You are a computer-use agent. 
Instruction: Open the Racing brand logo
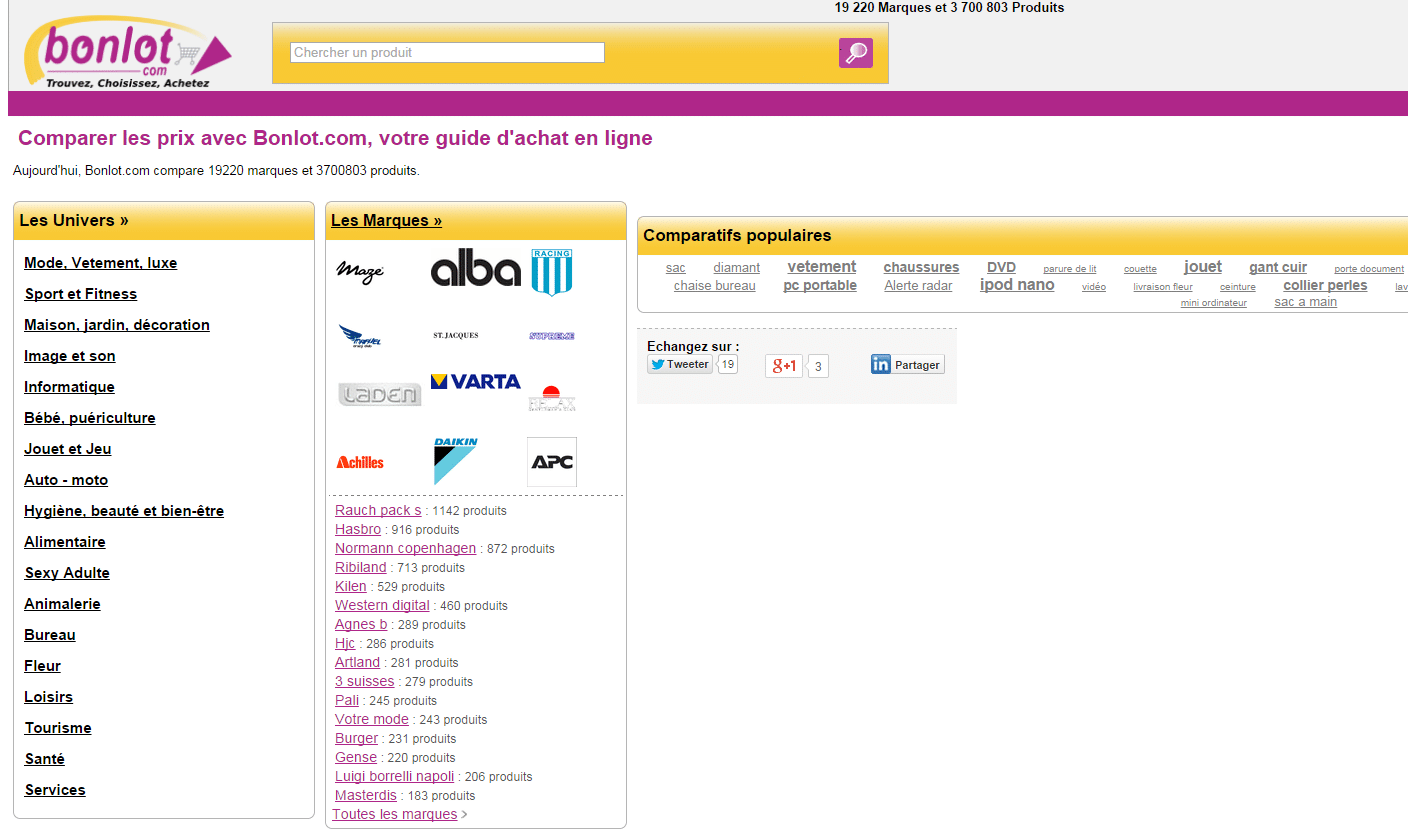(551, 272)
